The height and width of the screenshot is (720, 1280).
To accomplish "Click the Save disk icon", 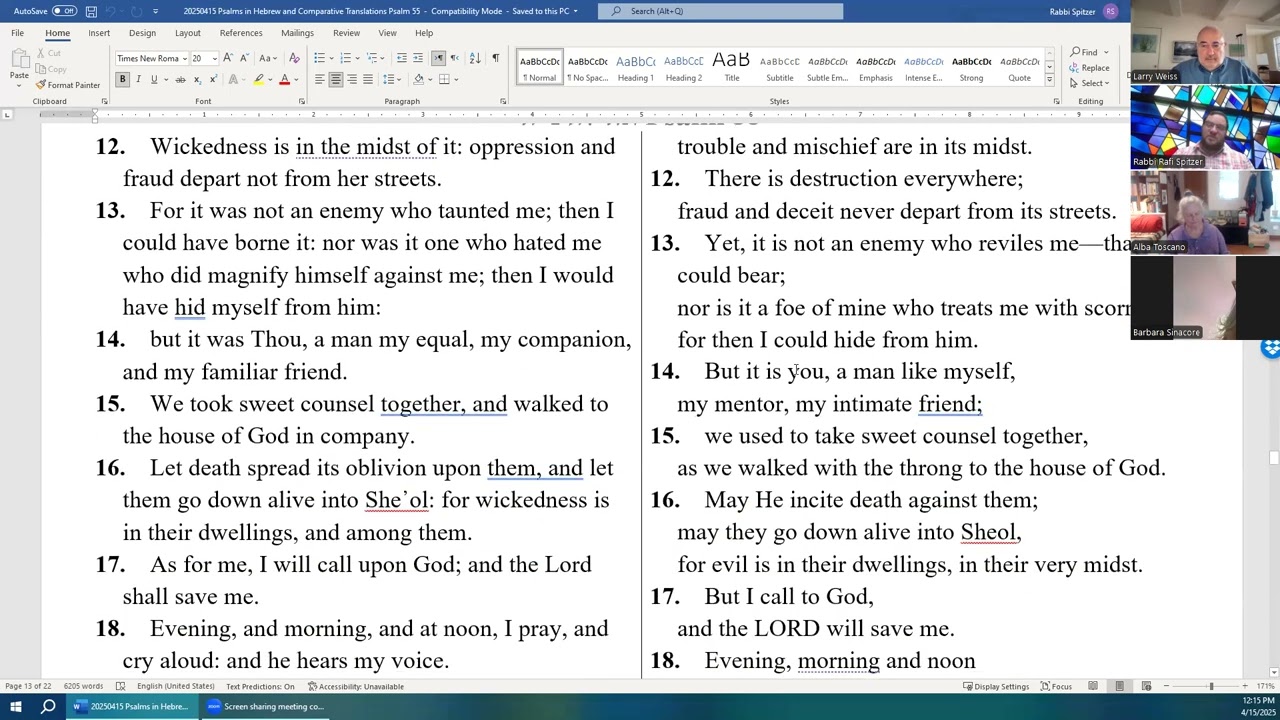I will click(91, 11).
